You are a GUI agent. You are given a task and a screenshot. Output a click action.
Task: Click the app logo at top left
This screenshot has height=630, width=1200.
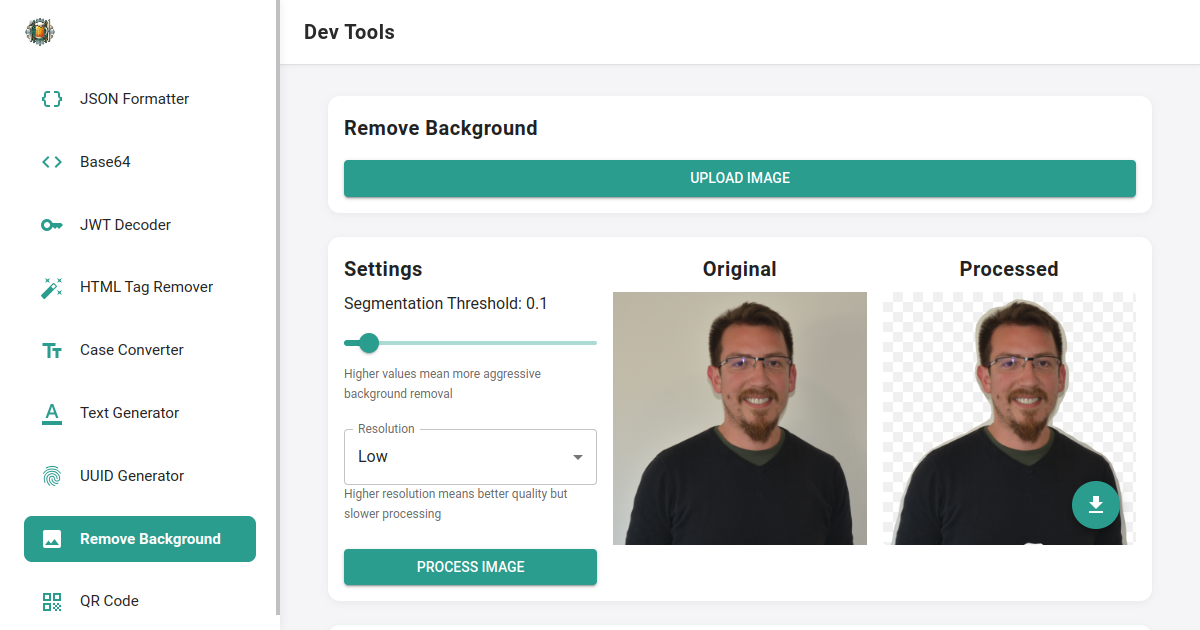(x=38, y=31)
